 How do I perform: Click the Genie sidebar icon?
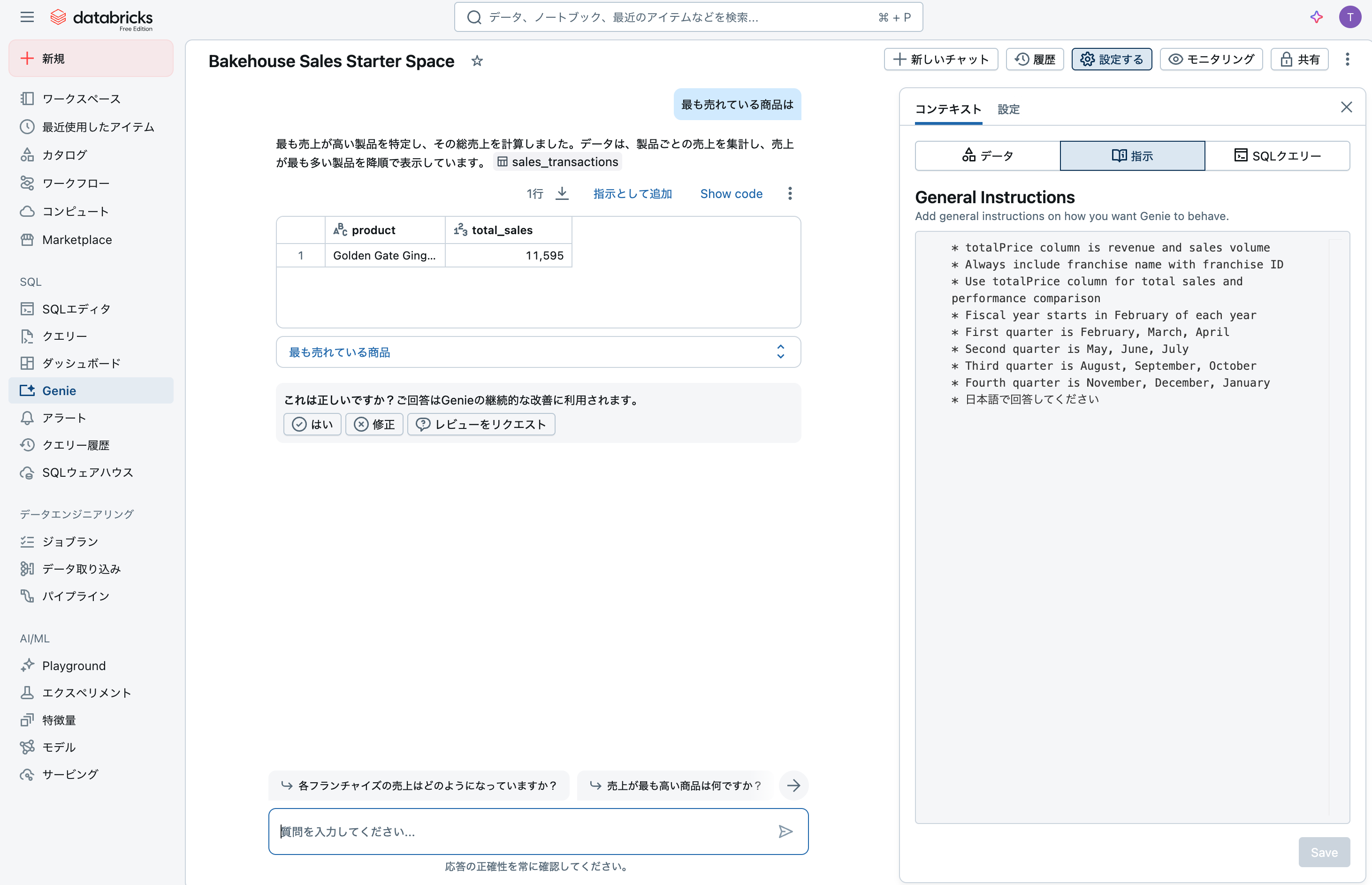pos(27,390)
